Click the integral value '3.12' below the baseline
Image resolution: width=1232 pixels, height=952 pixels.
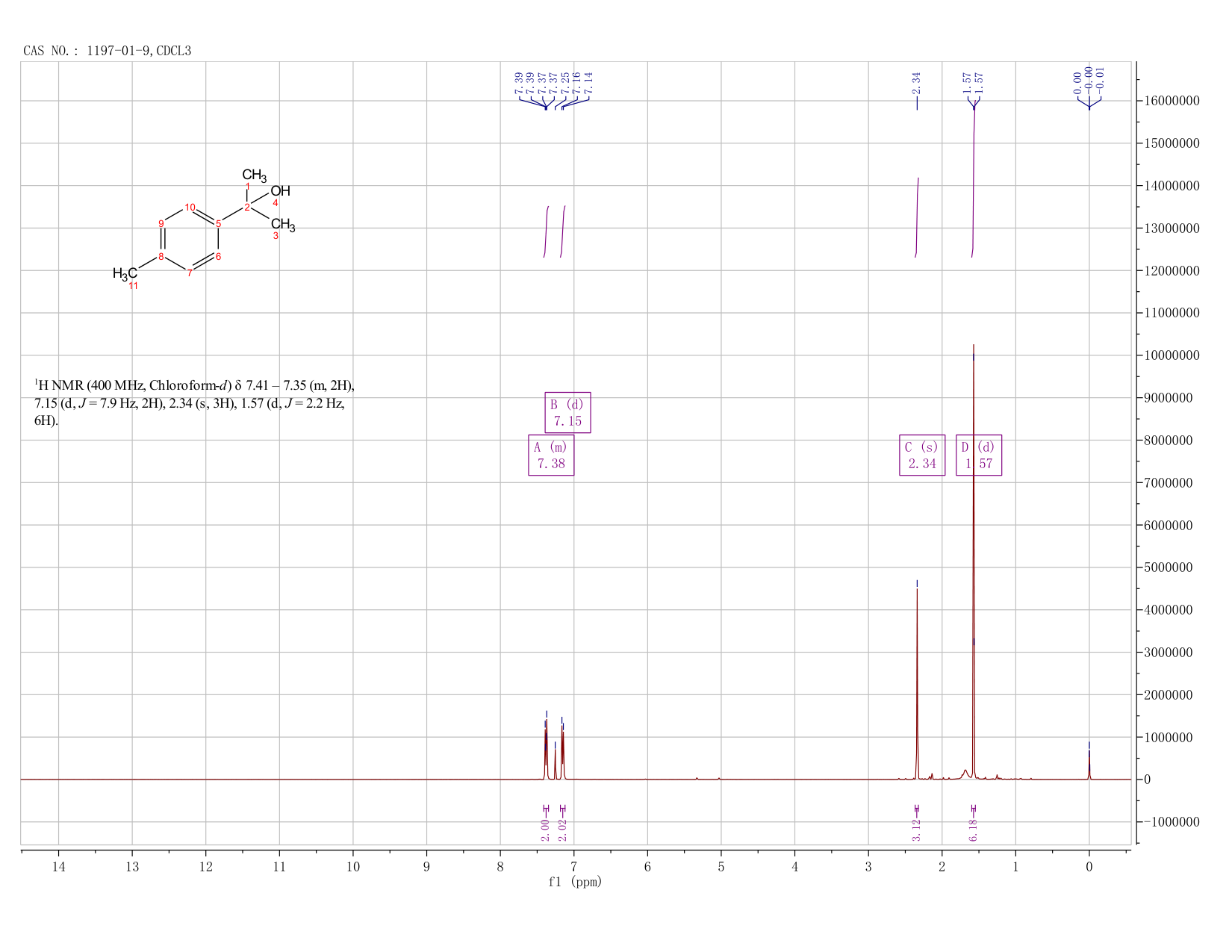916,830
